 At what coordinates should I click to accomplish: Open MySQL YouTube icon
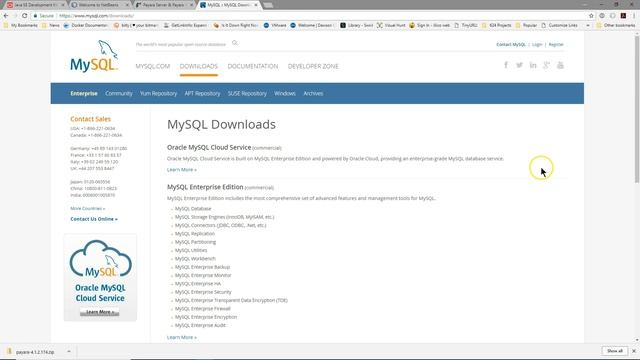(560, 65)
